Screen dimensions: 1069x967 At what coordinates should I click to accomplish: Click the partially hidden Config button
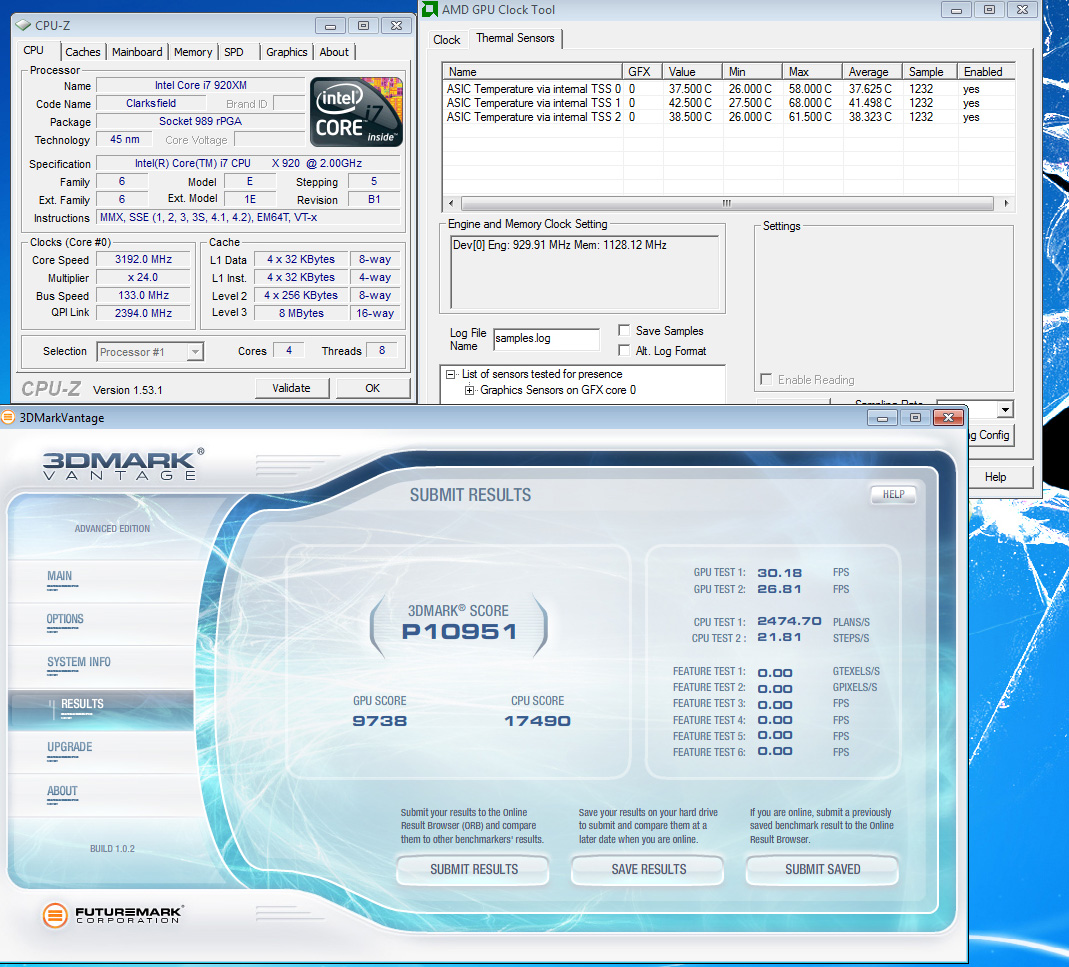991,435
